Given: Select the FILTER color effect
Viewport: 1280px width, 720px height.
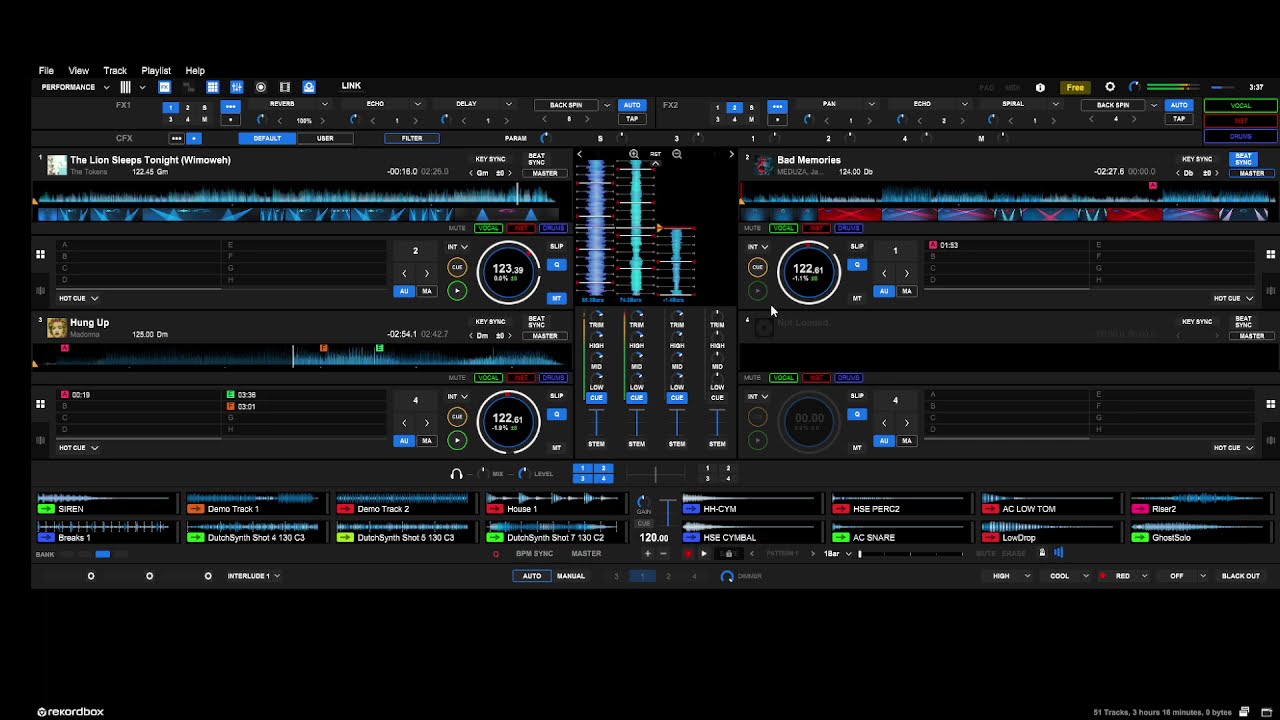Looking at the screenshot, I should tap(412, 138).
